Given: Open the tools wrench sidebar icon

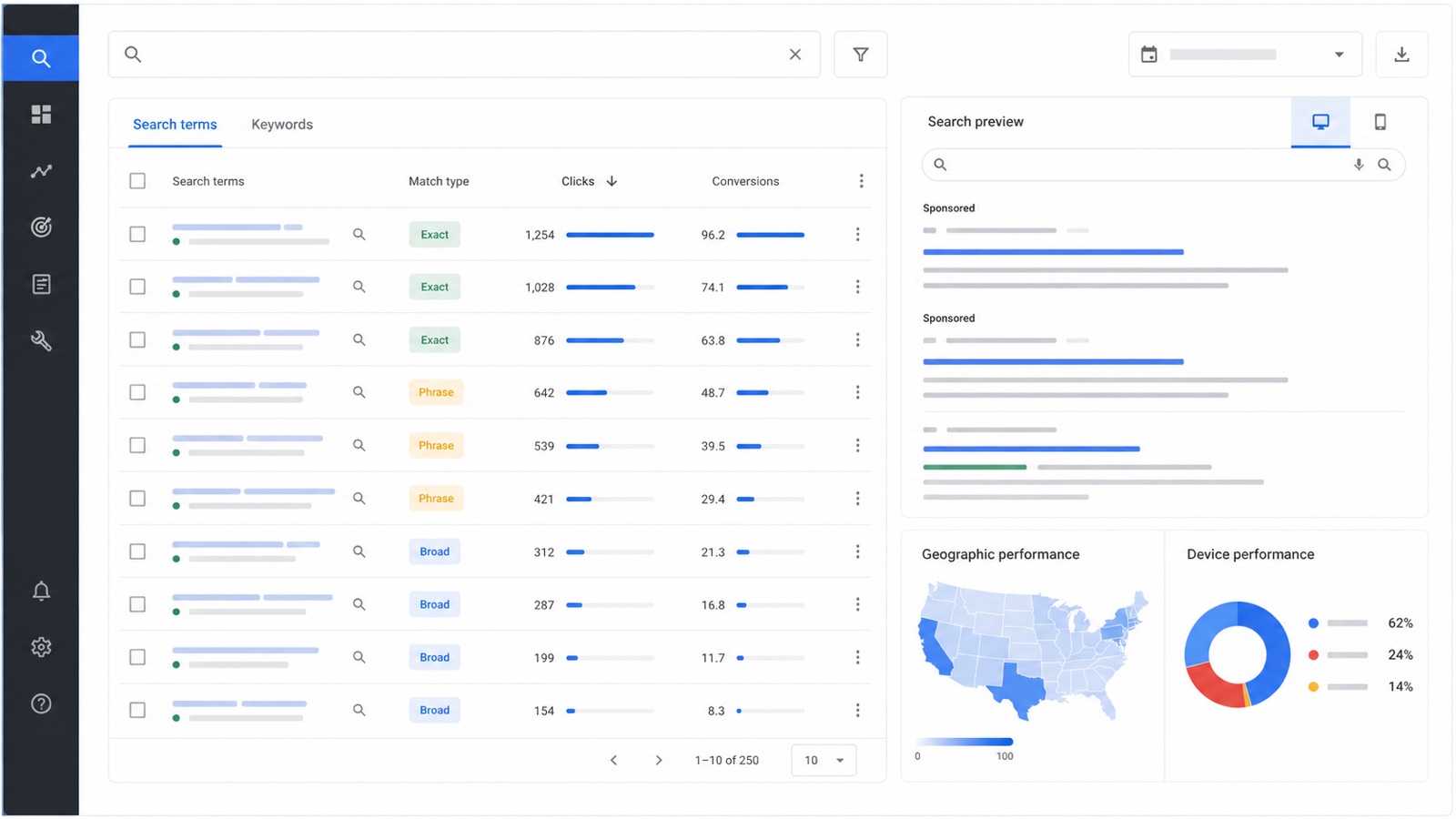Looking at the screenshot, I should [41, 340].
